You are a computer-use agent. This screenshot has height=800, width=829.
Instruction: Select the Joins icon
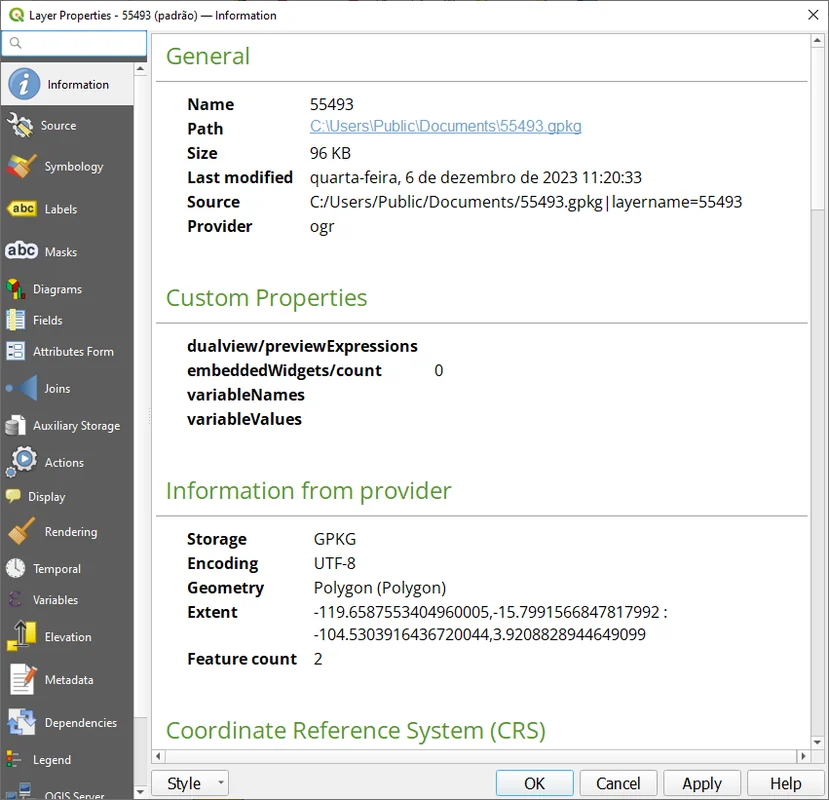pos(22,388)
